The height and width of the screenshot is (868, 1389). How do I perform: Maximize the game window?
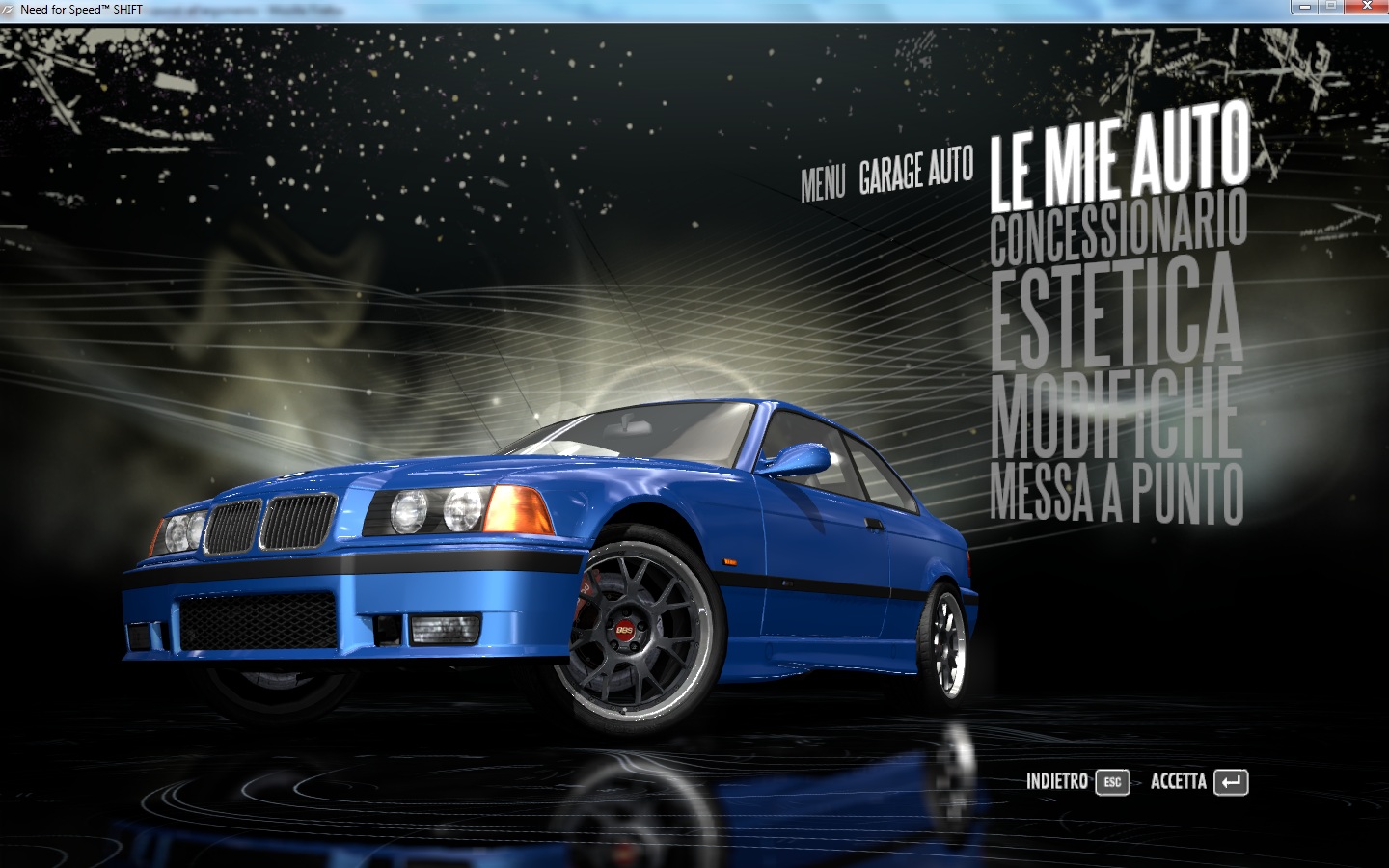1332,7
